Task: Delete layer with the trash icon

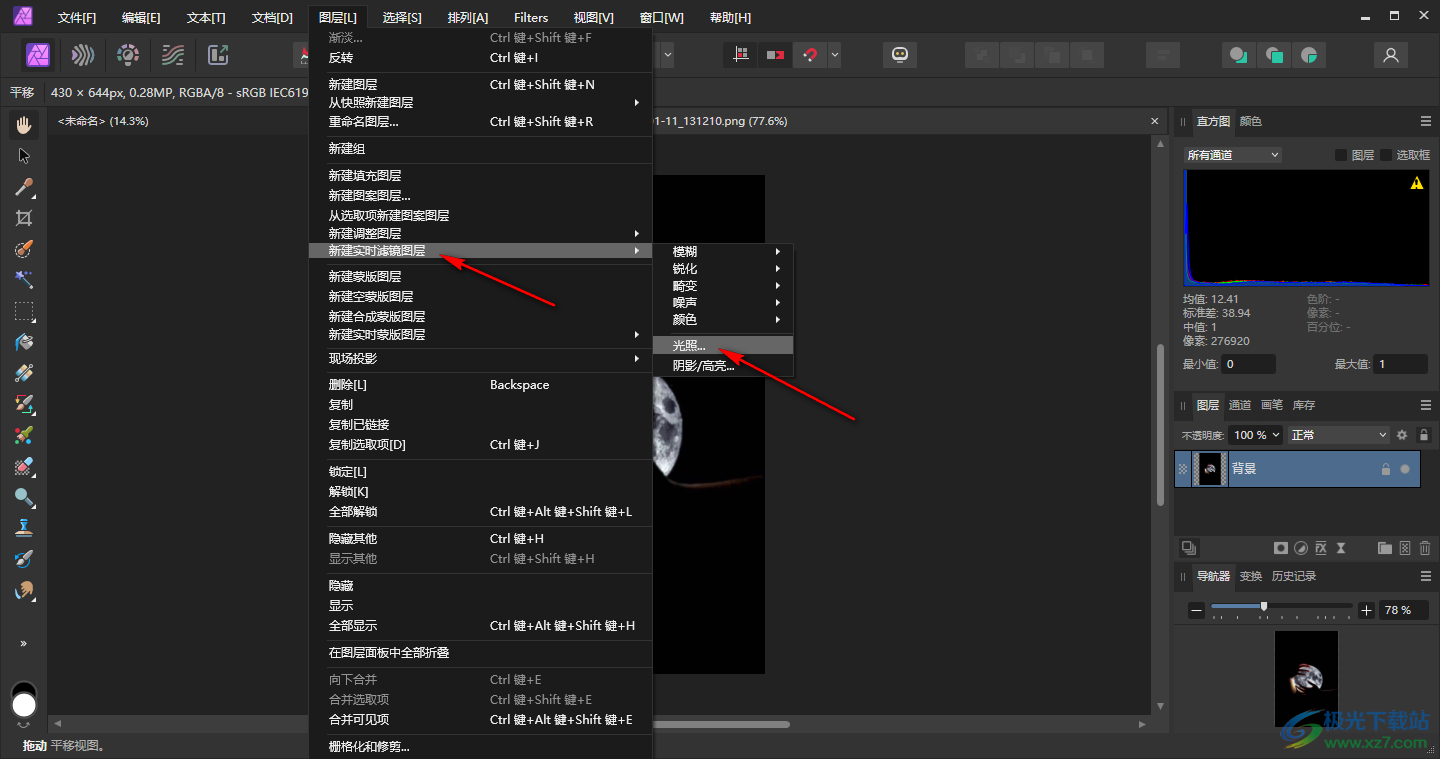Action: tap(1425, 548)
